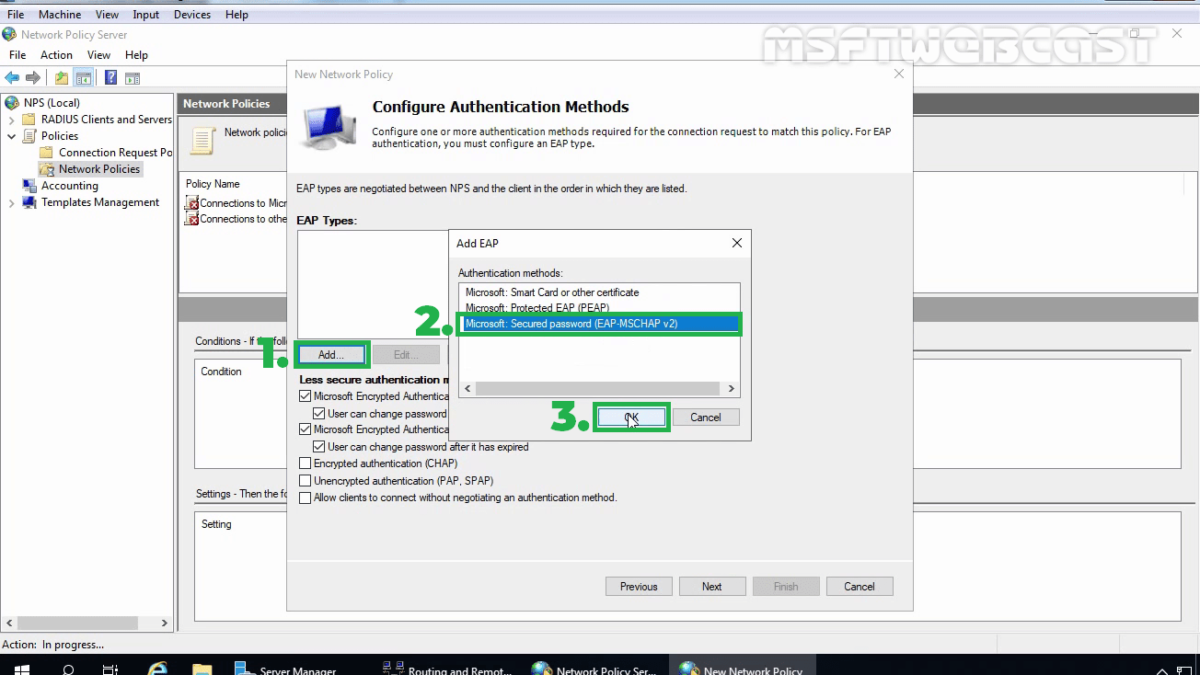Select the Network Policies tree item
The image size is (1200, 675).
[x=99, y=169]
